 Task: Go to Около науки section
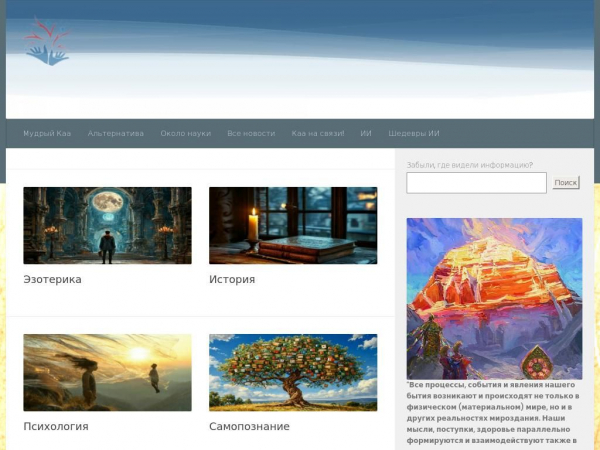click(x=186, y=134)
